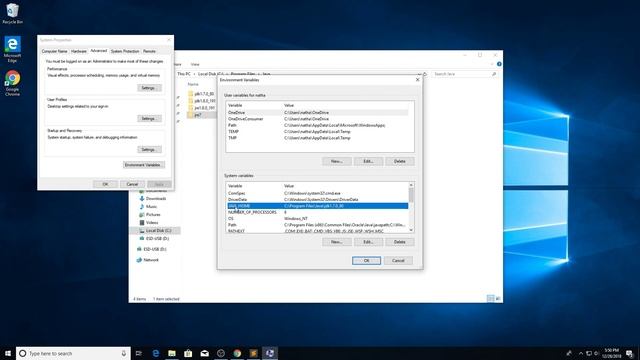
Task: Switch to the Computer Name tab
Action: [x=54, y=51]
